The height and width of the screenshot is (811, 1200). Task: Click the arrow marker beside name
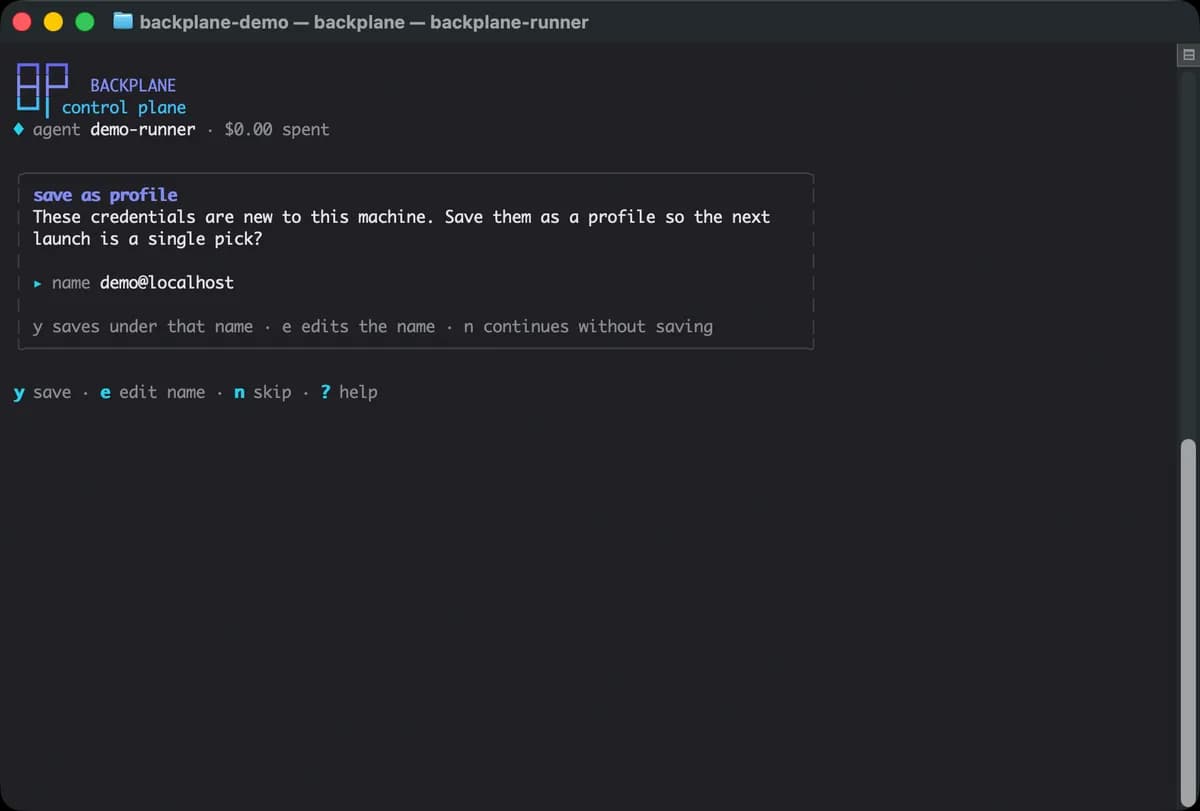[38, 283]
